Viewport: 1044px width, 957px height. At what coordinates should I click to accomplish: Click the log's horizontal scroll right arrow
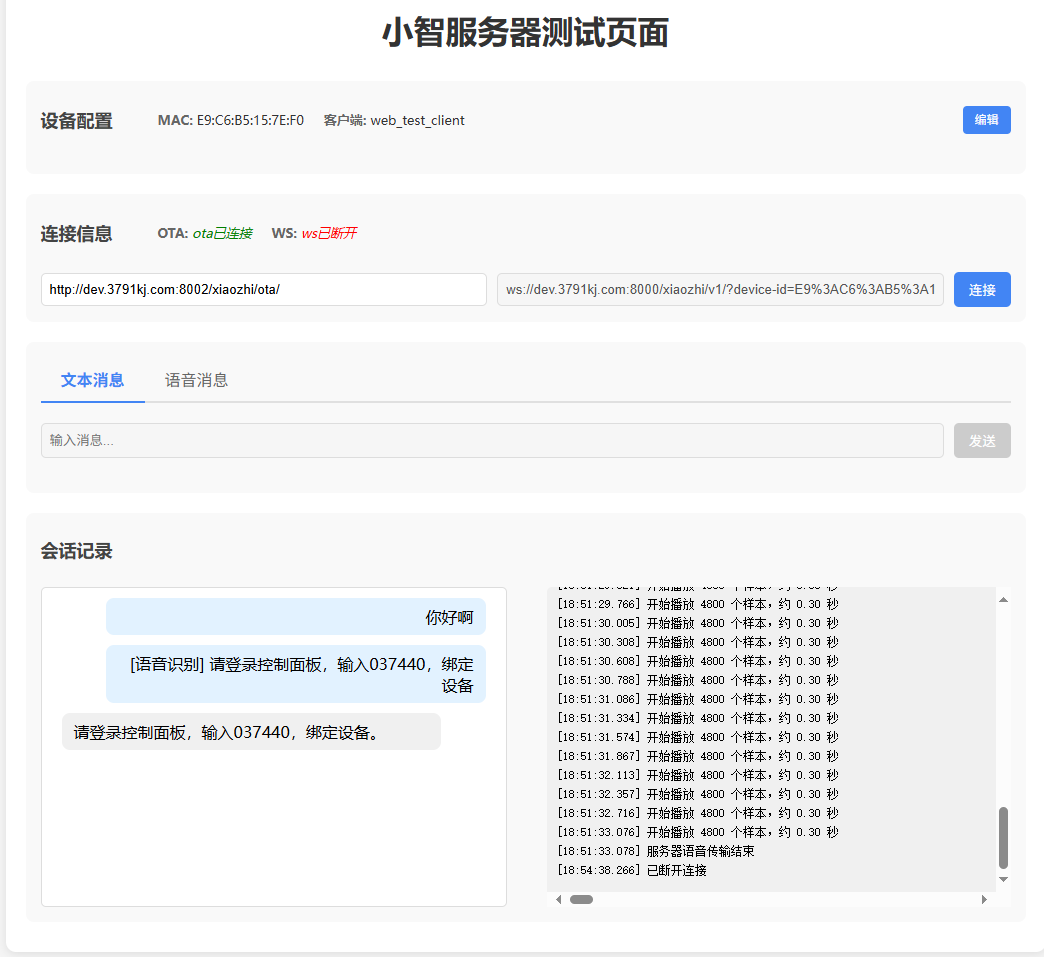984,899
